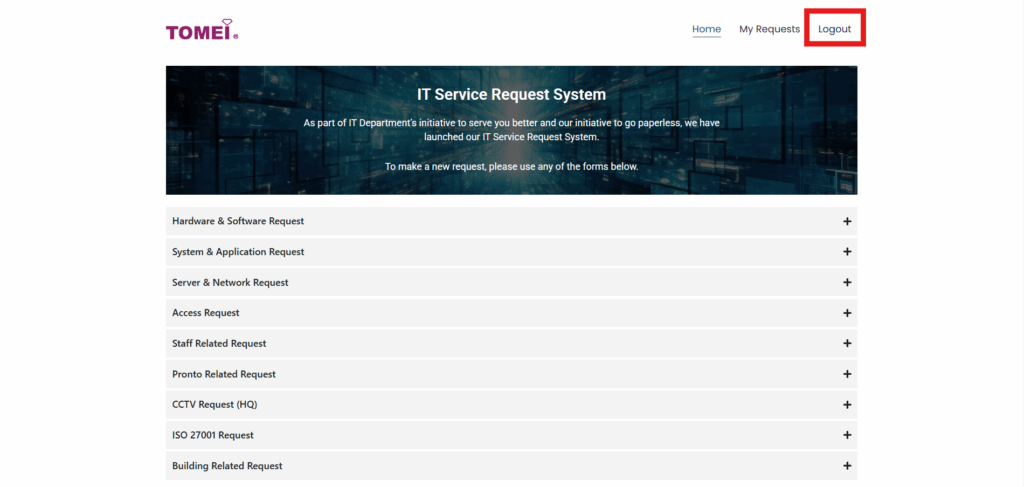The image size is (1024, 487).
Task: Click plus icon beside Access Request
Action: (847, 313)
